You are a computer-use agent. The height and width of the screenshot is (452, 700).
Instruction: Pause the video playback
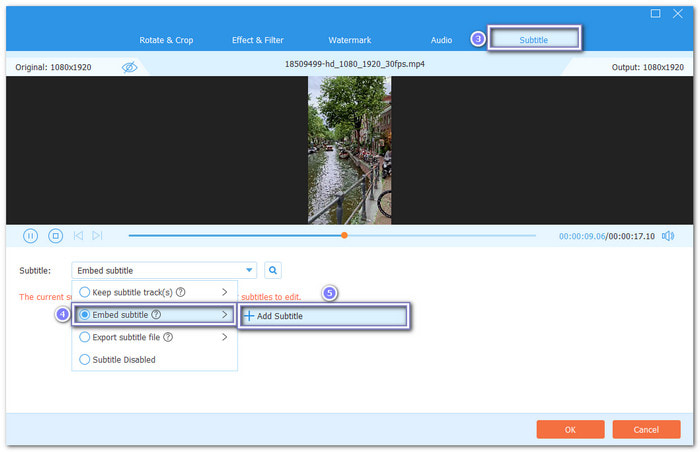click(30, 236)
